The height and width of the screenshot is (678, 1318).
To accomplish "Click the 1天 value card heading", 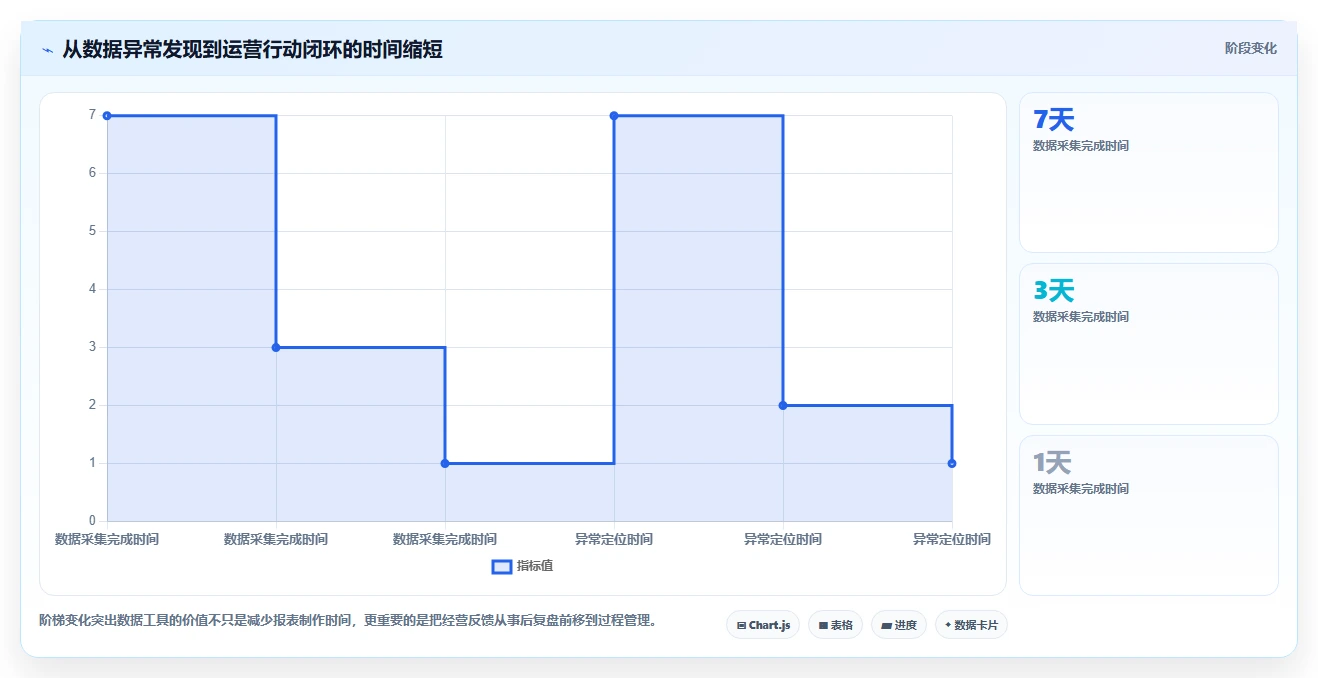I will [1052, 463].
